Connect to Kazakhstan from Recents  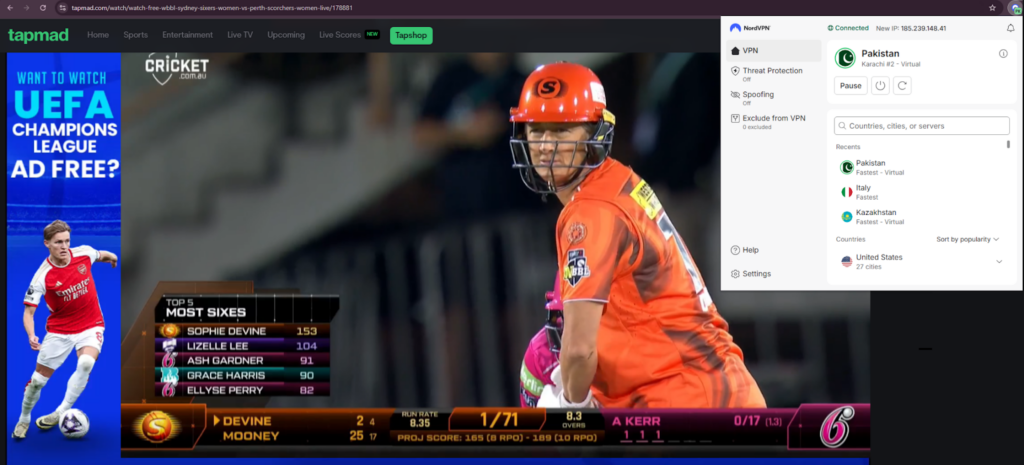tap(921, 217)
